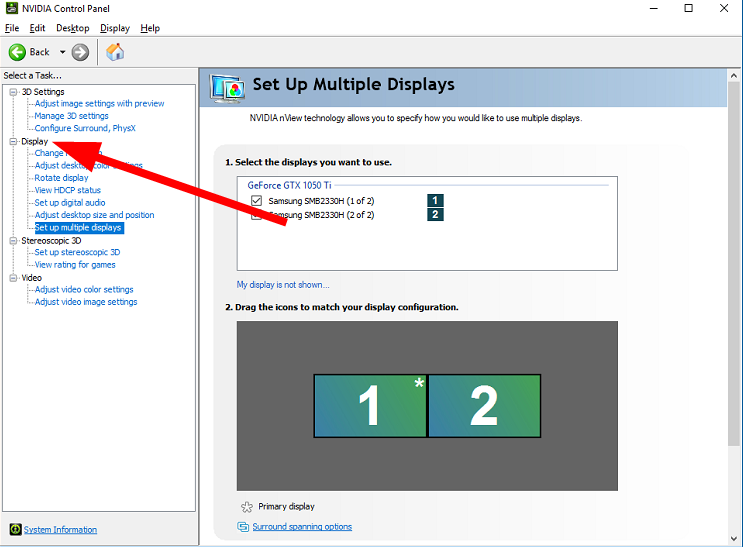
Task: Select Set up multiple displays task
Action: (x=79, y=228)
